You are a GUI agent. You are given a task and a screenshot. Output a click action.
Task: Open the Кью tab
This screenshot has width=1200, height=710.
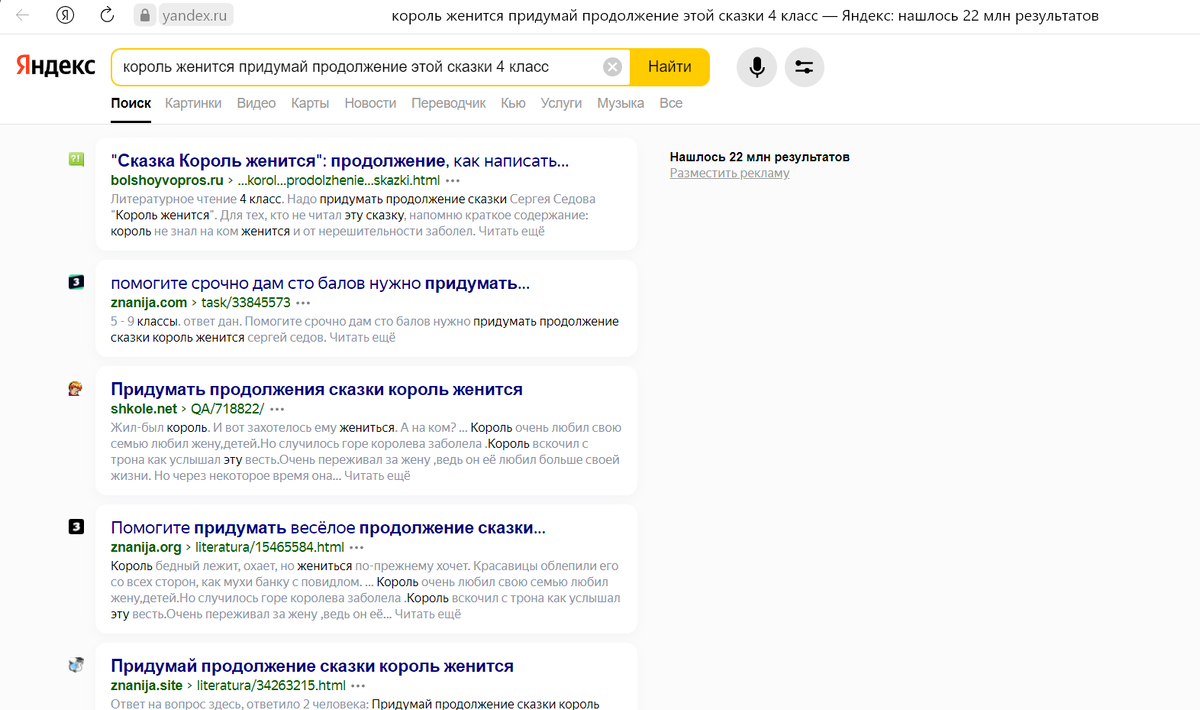click(513, 103)
